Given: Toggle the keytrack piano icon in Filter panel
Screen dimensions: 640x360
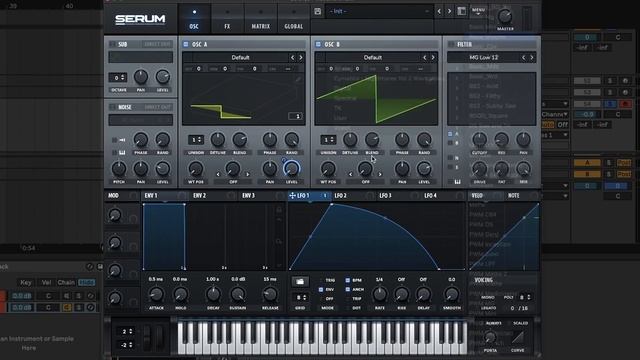Looking at the screenshot, I should click(x=457, y=182).
